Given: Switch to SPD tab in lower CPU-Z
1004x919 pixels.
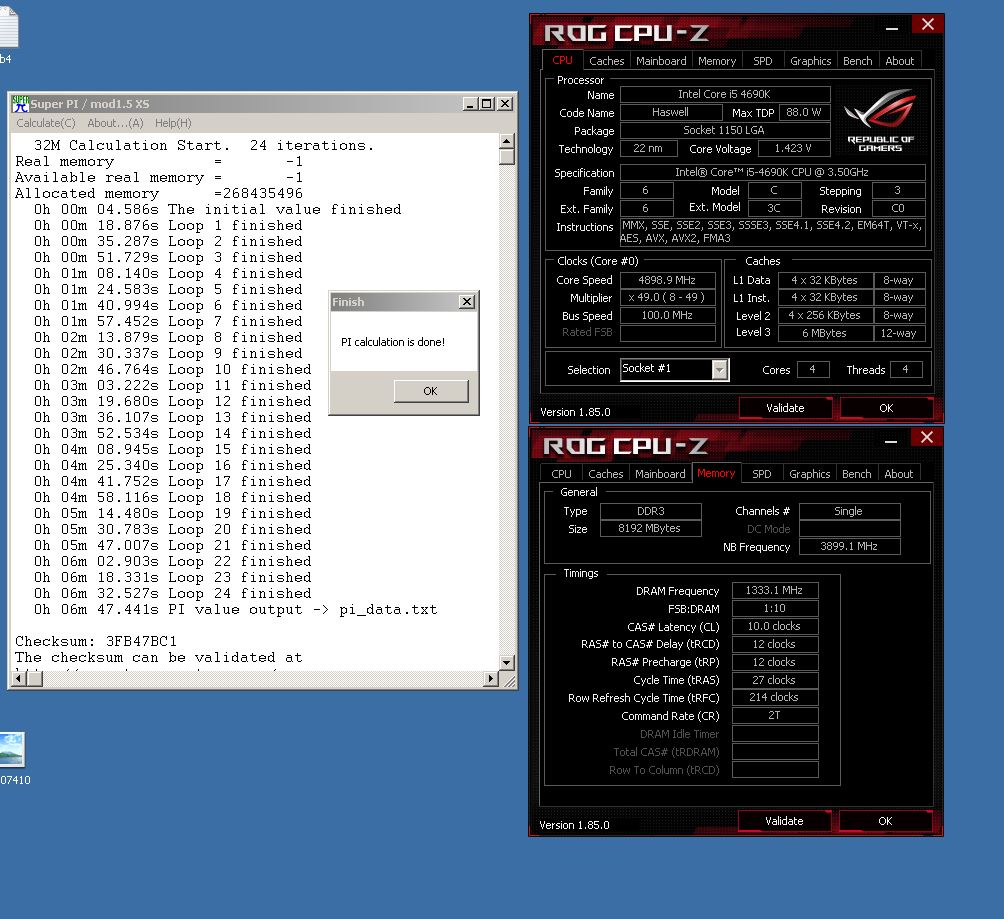Looking at the screenshot, I should click(x=762, y=474).
